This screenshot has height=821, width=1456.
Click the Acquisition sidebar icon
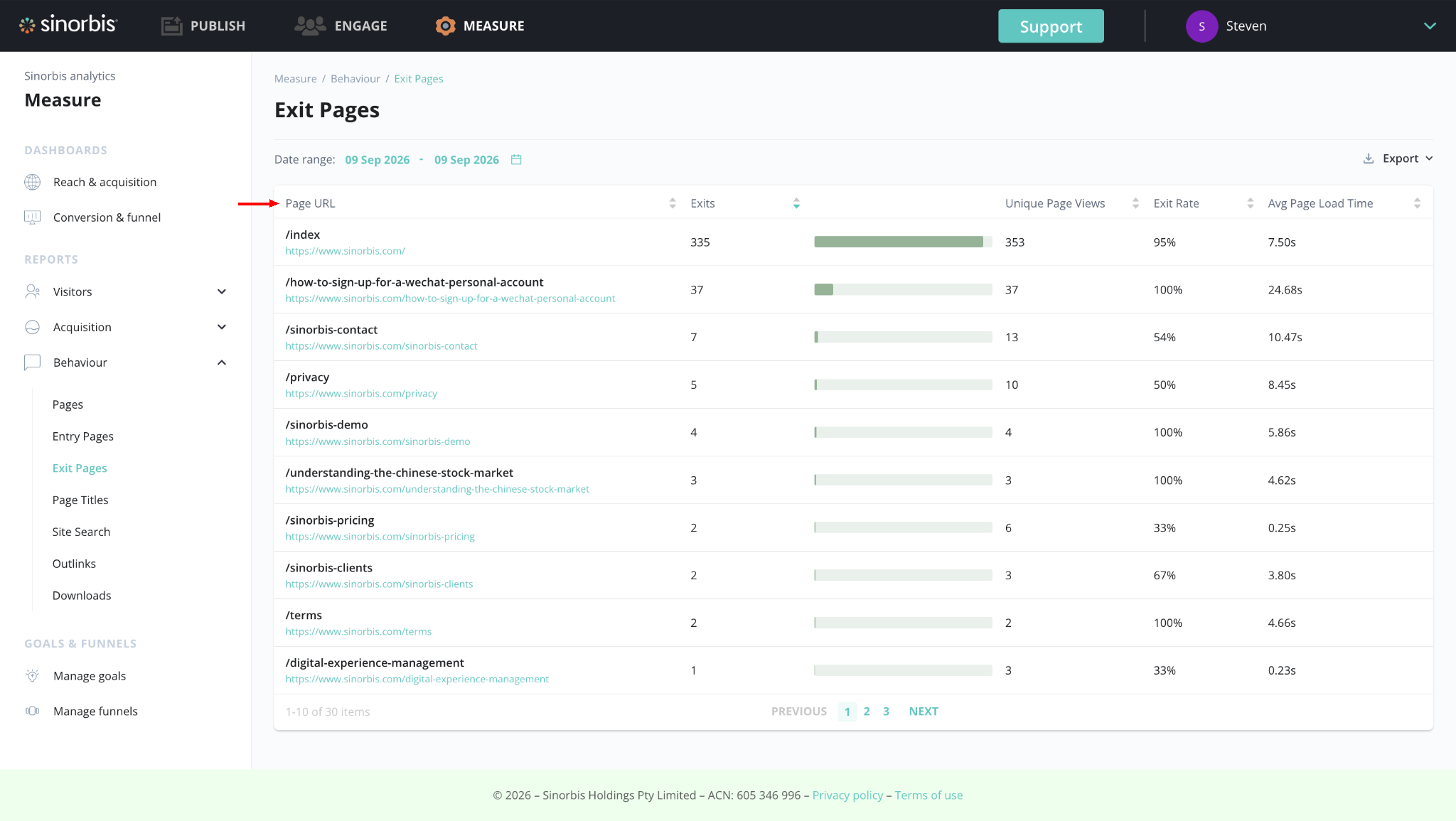pos(33,327)
